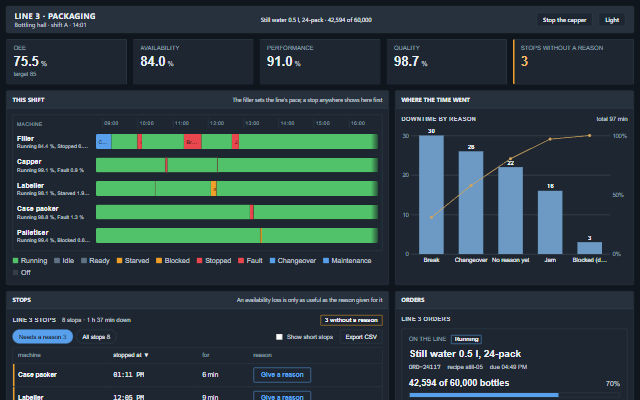
Task: Open the OEE 75.5 % card
Action: 67,62
